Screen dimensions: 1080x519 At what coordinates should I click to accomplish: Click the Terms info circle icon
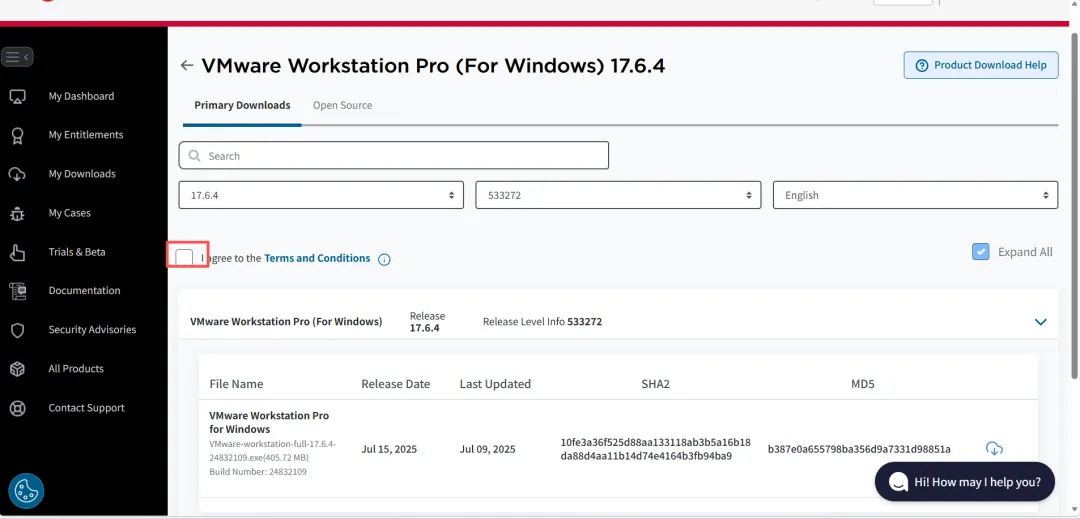[384, 260]
